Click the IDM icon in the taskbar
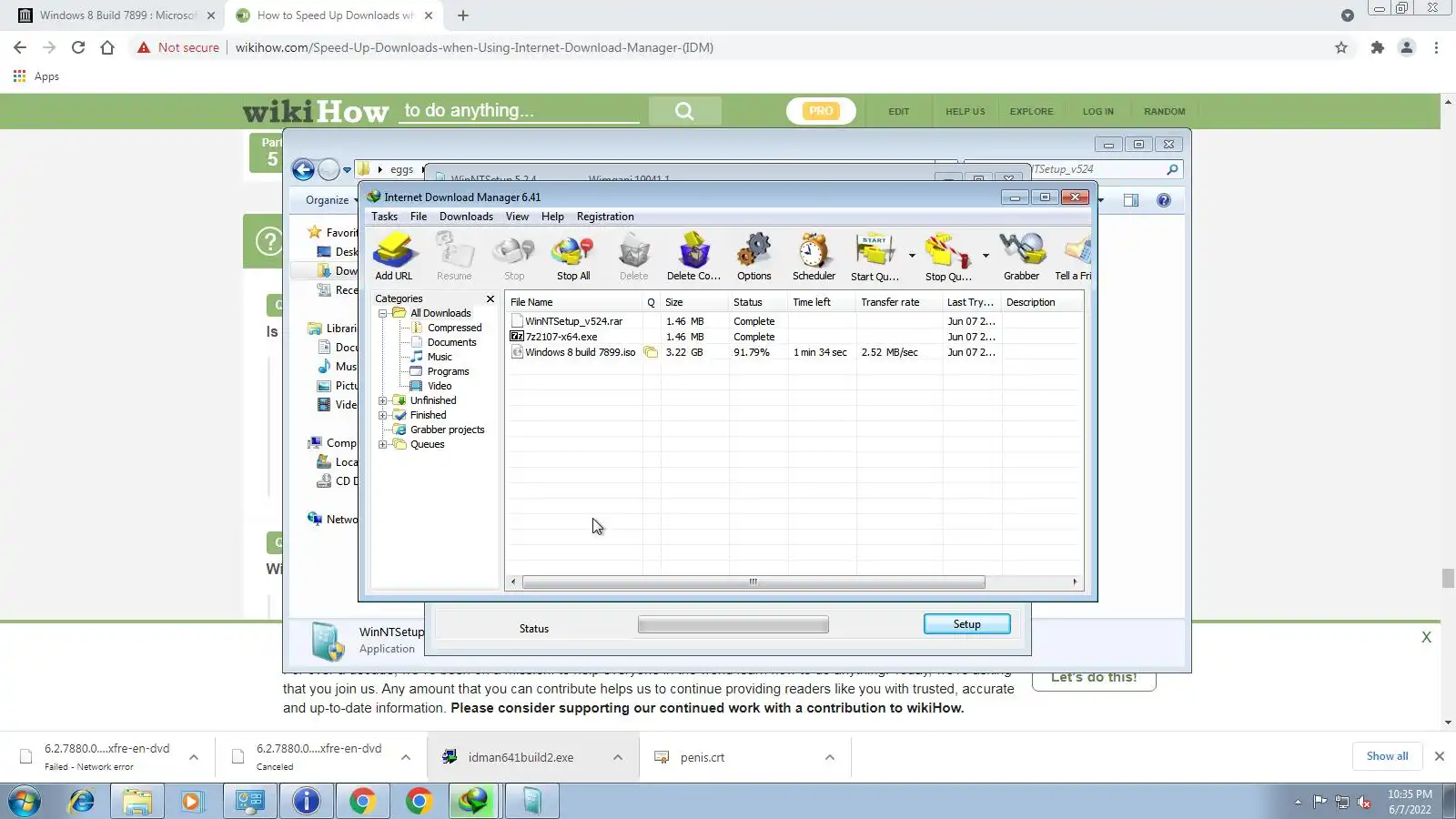1456x819 pixels. coord(474,801)
